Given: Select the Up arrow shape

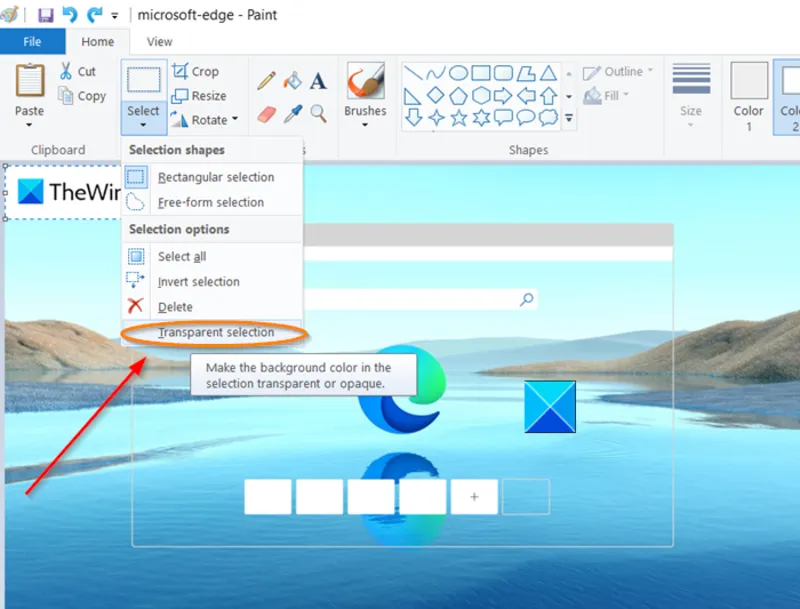Looking at the screenshot, I should [x=548, y=95].
